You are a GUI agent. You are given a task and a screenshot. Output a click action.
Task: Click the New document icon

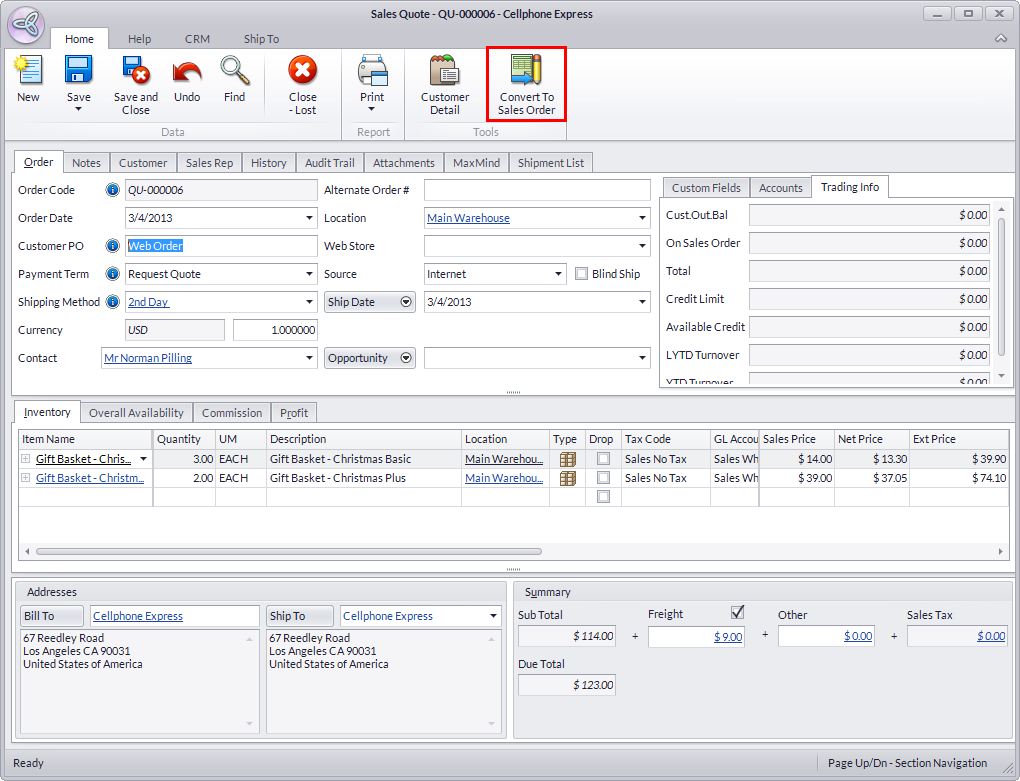coord(28,72)
